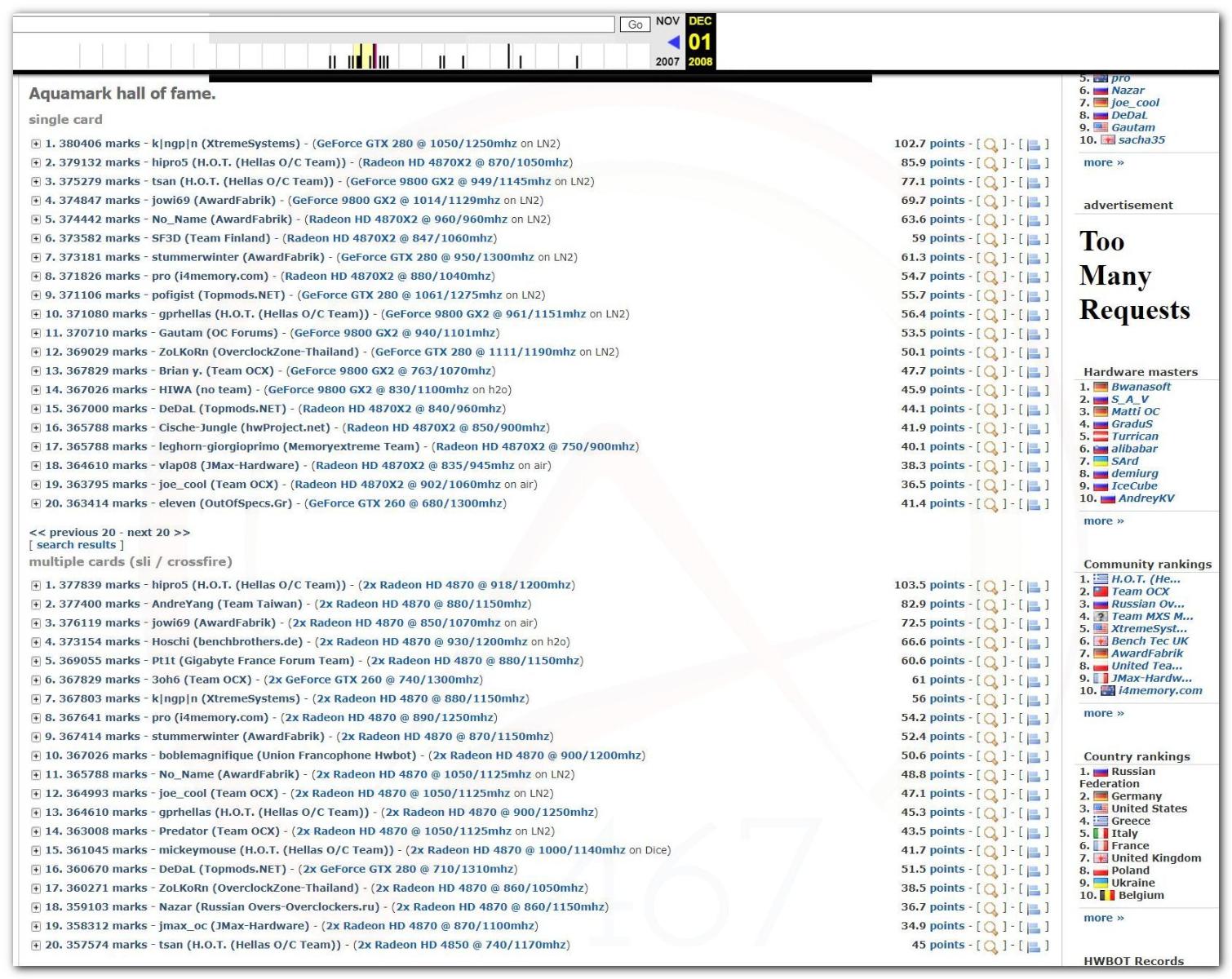Viewport: 1232px width, 979px height.
Task: Click the blue previous-year arrow in Wayback toolbar
Action: coord(673,42)
